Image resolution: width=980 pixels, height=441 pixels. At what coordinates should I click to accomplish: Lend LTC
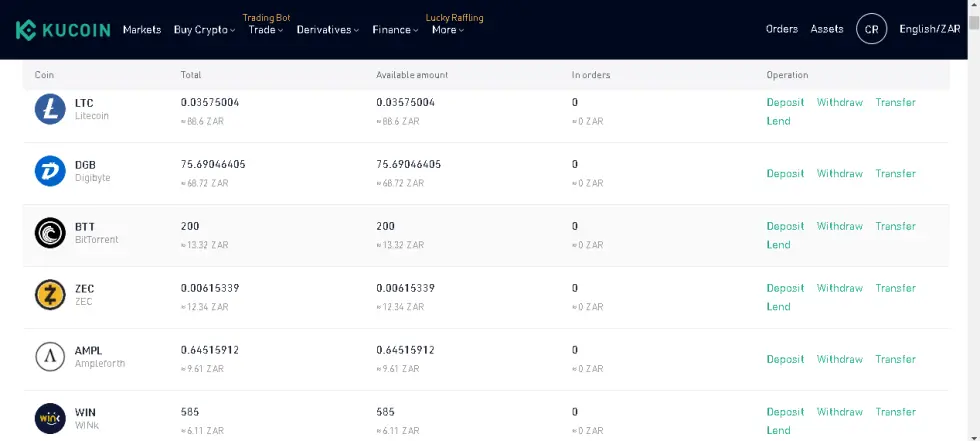[x=778, y=121]
